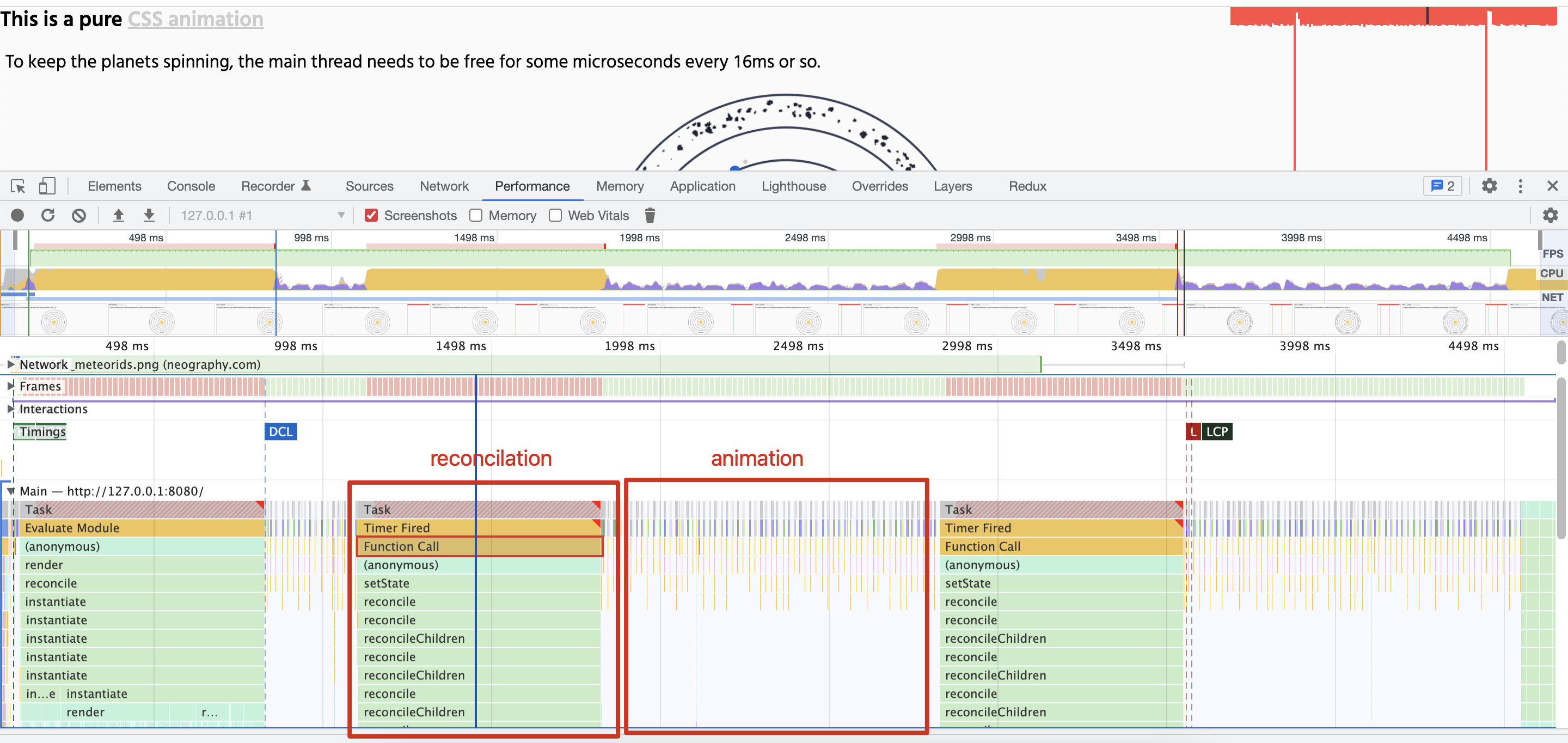Screen dimensions: 1568x743
Task: Click the save profile download icon
Action: pyautogui.click(x=149, y=216)
